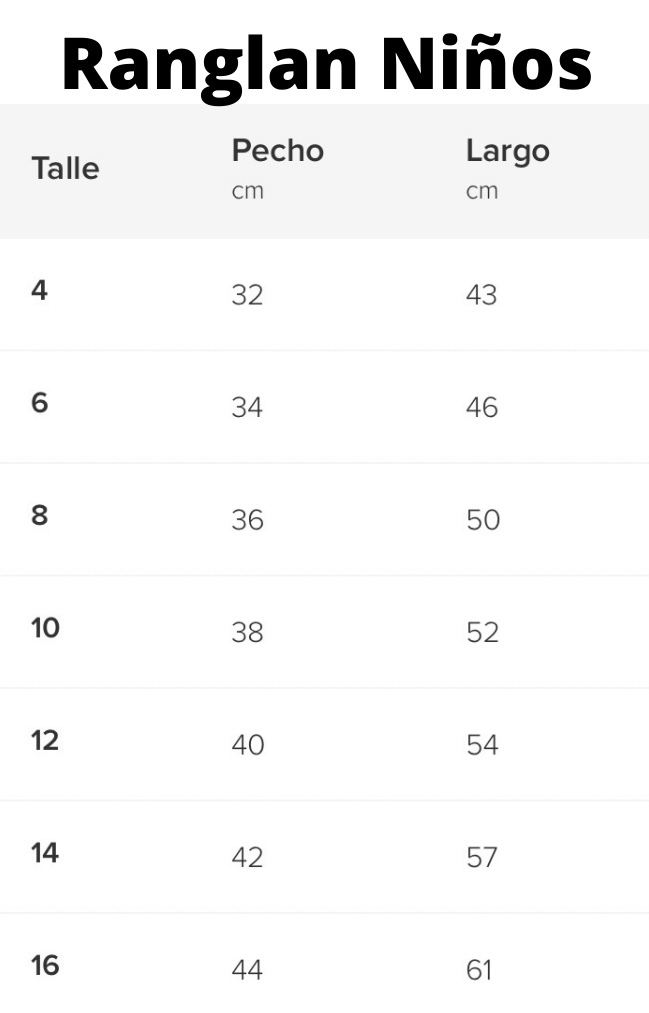The image size is (649, 1013).
Task: Click the size 16 row label
Action: pos(45,965)
